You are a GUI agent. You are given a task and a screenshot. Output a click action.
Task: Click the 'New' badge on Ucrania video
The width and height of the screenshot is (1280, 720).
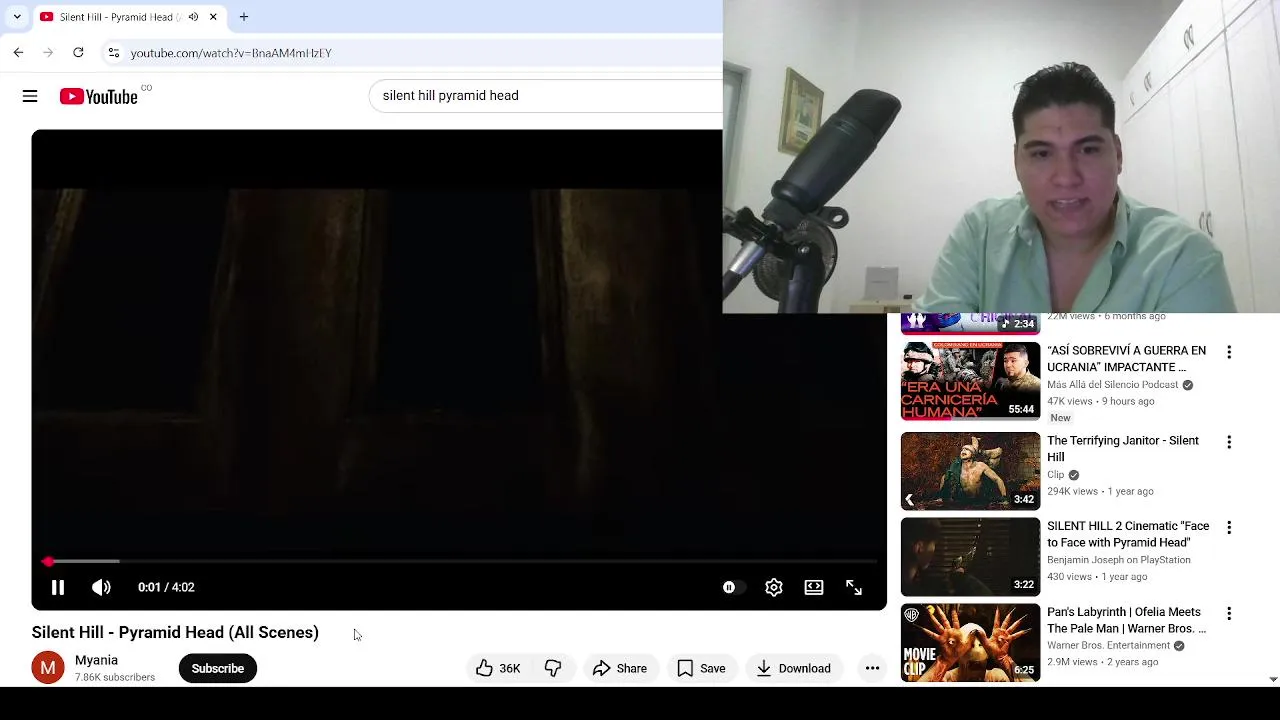[1060, 418]
